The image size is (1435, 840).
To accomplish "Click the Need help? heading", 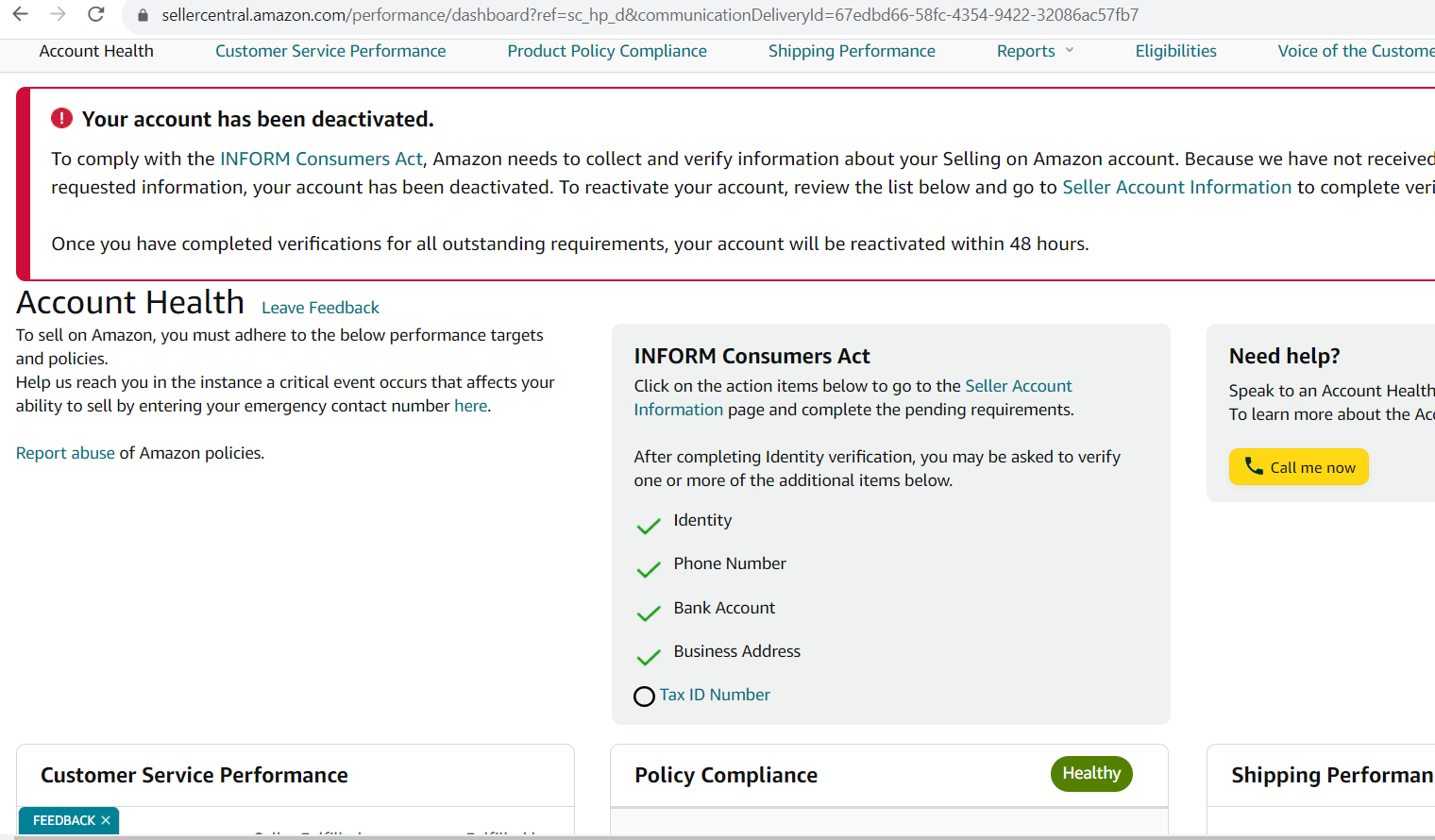I will coord(1284,356).
